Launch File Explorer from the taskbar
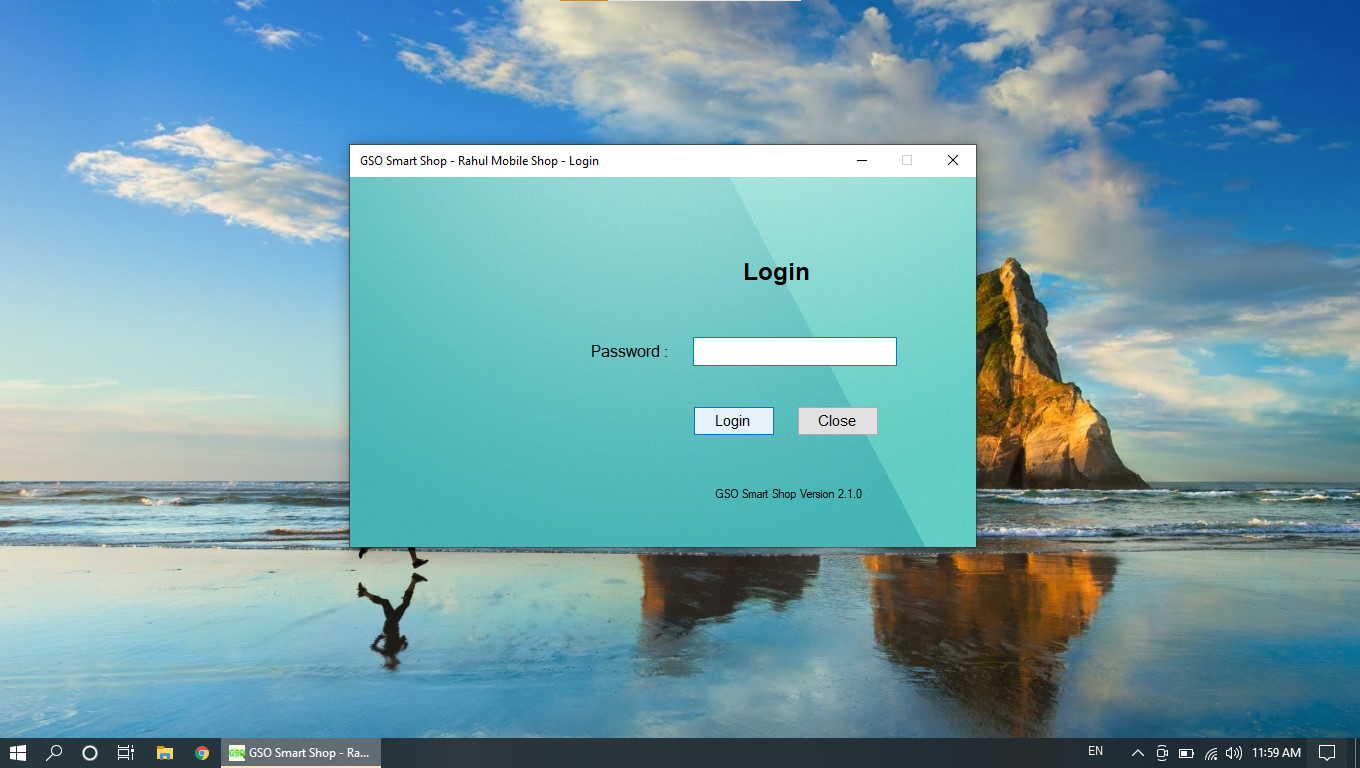 coord(165,753)
